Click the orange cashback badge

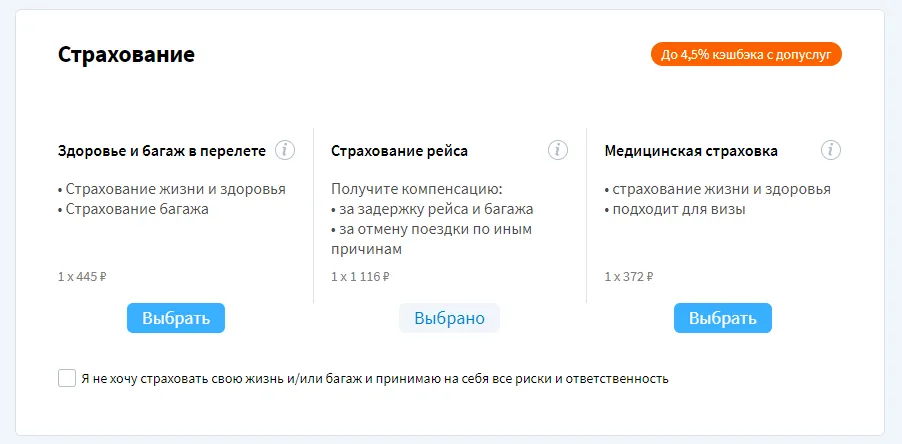point(746,54)
